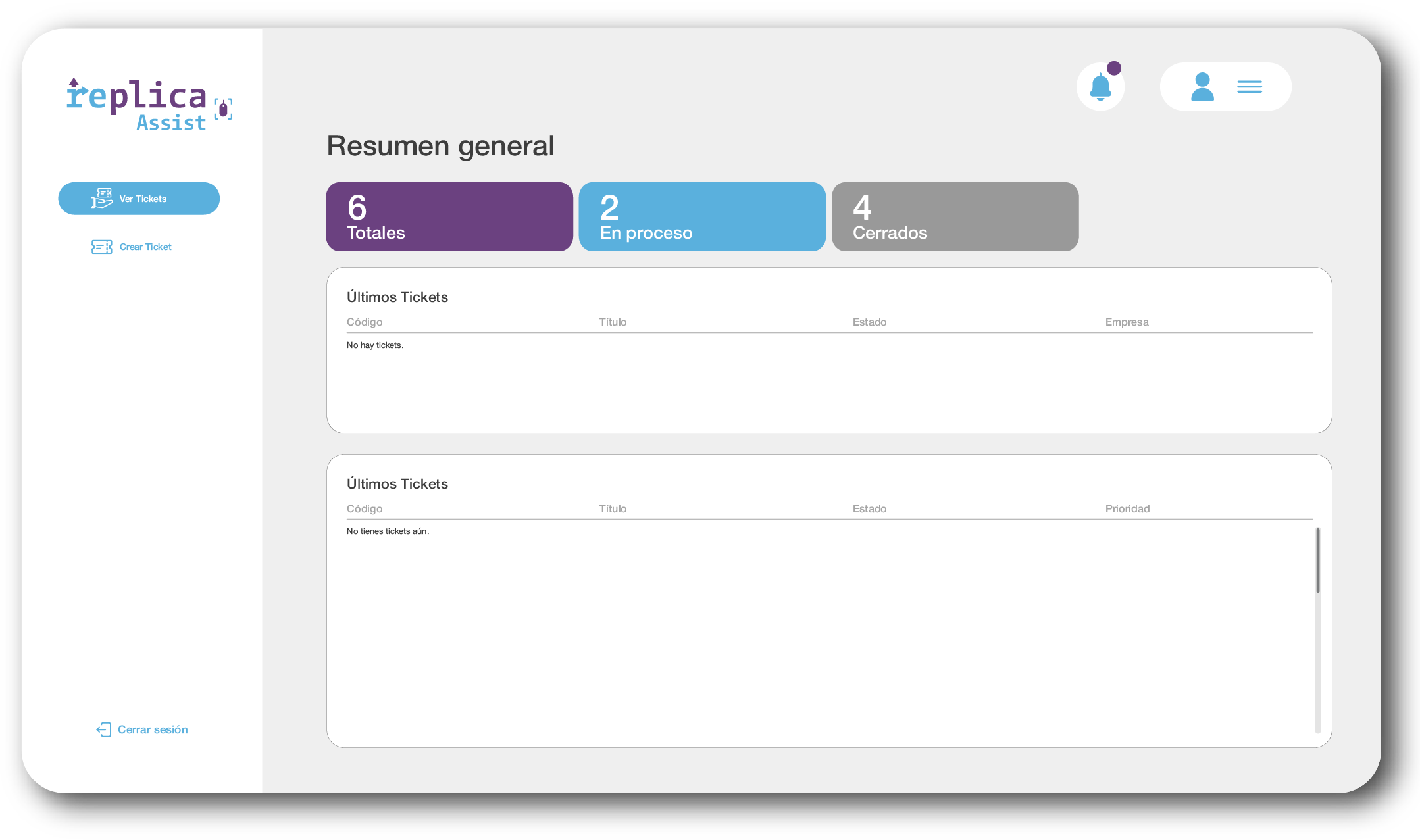
Task: Click the Replica Assist logo
Action: (149, 105)
